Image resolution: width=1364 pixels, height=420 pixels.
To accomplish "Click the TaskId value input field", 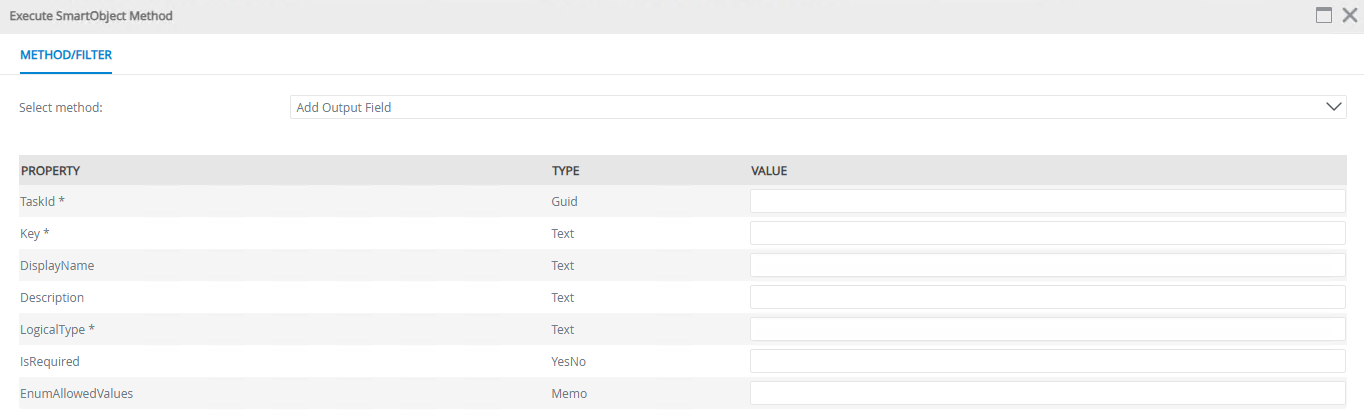I will click(1047, 201).
